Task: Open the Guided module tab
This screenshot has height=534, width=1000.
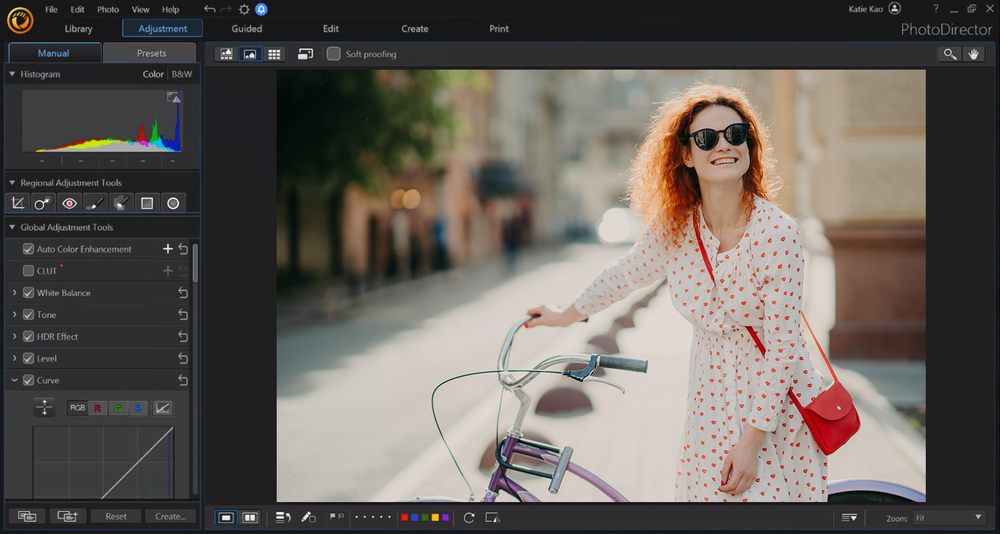Action: 247,29
